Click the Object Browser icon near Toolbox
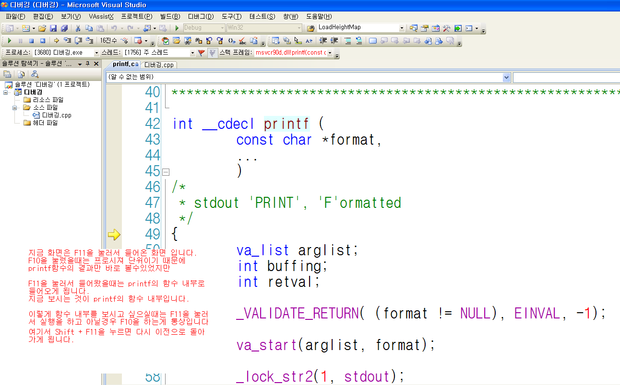The width and height of the screenshot is (620, 385). [435, 28]
